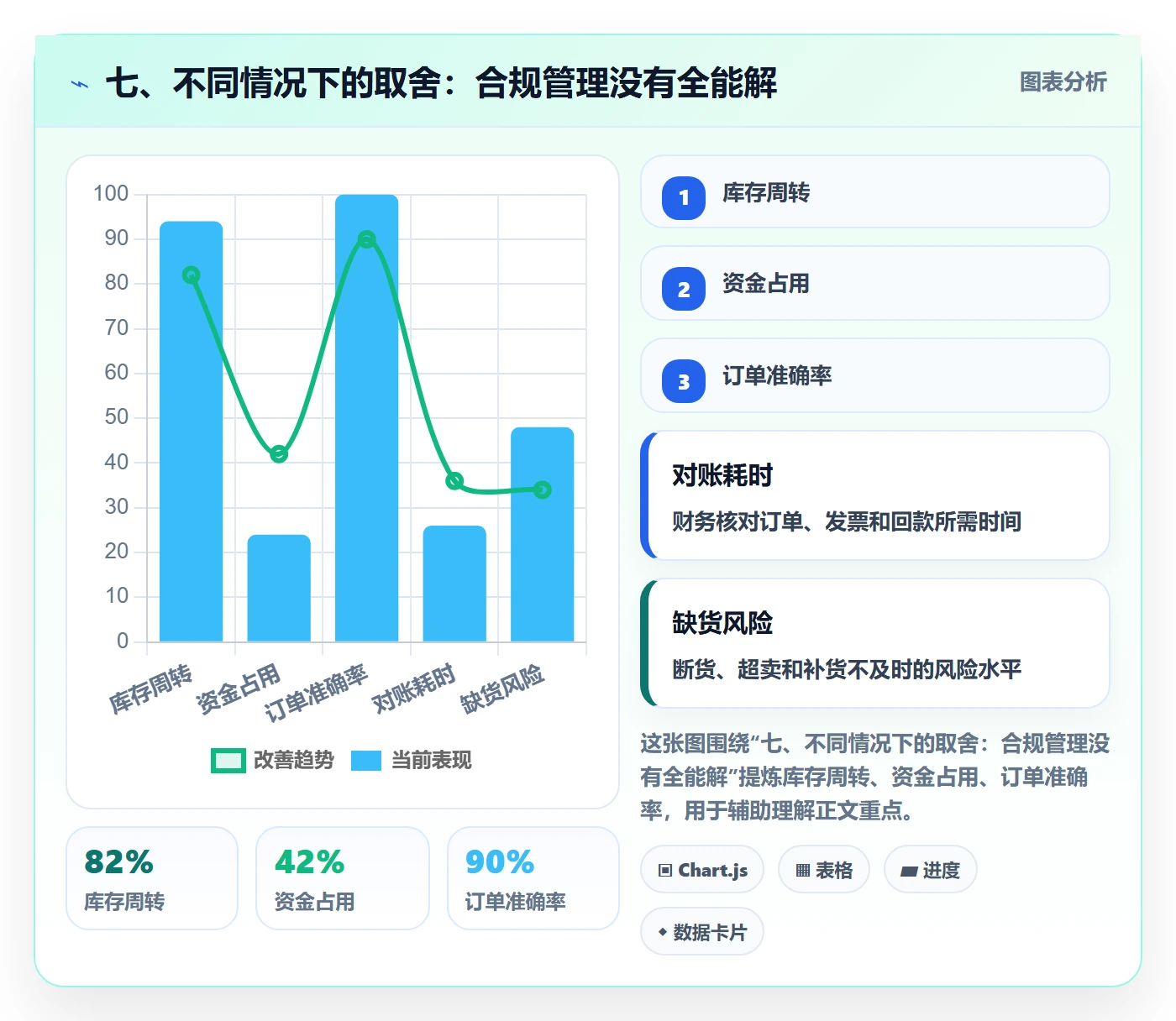Click the 缺货风险 bar in the chart
This screenshot has width=1176, height=1021.
coord(543,534)
